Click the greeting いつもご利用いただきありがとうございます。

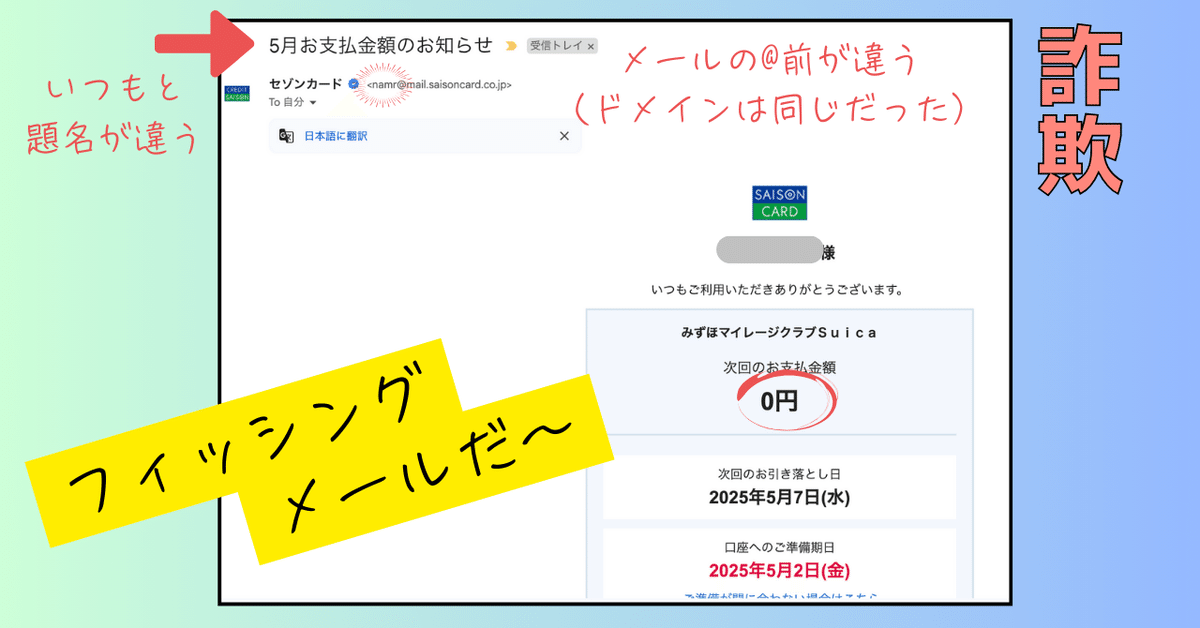(778, 290)
